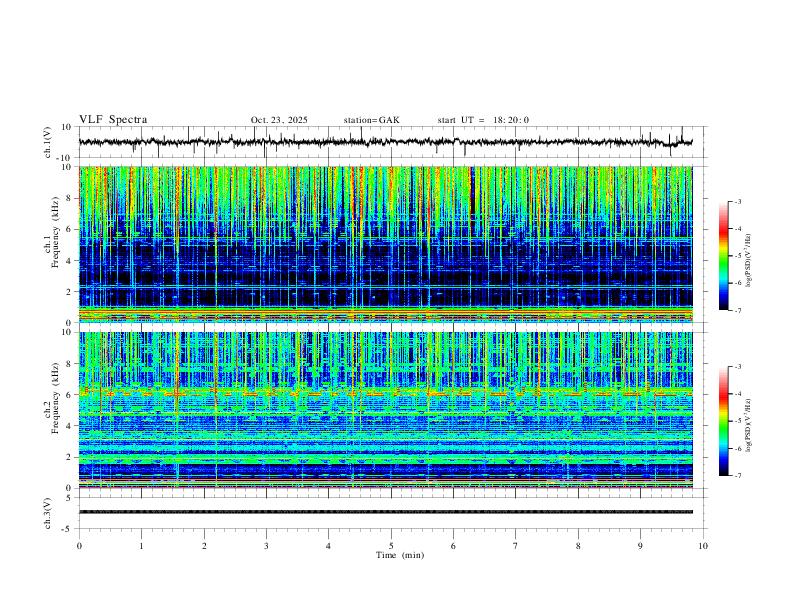This screenshot has height=612, width=792.
Task: Select the date text "Oct. 23, 2025"
Action: pos(279,120)
